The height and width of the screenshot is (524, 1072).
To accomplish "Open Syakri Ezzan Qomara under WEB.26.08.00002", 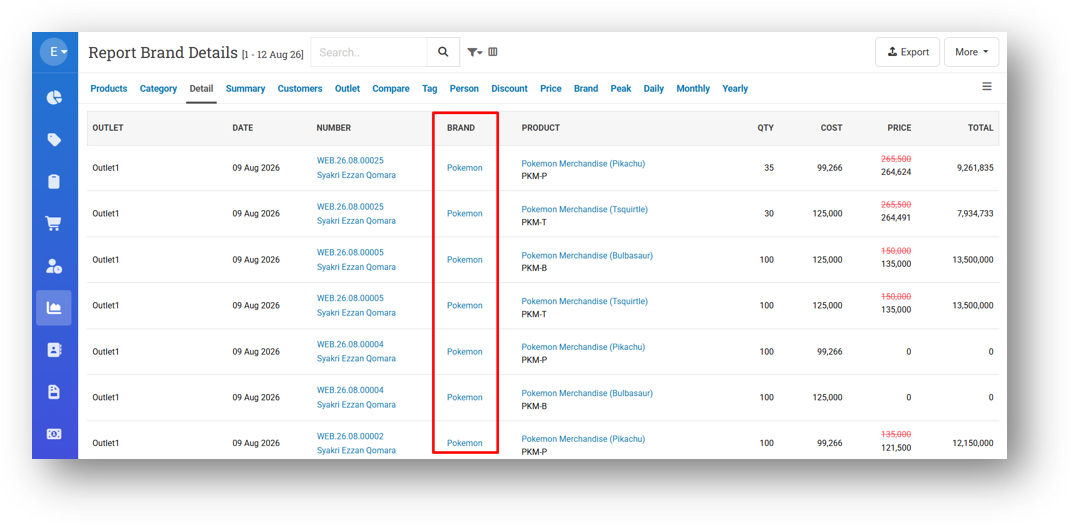I will [x=356, y=451].
